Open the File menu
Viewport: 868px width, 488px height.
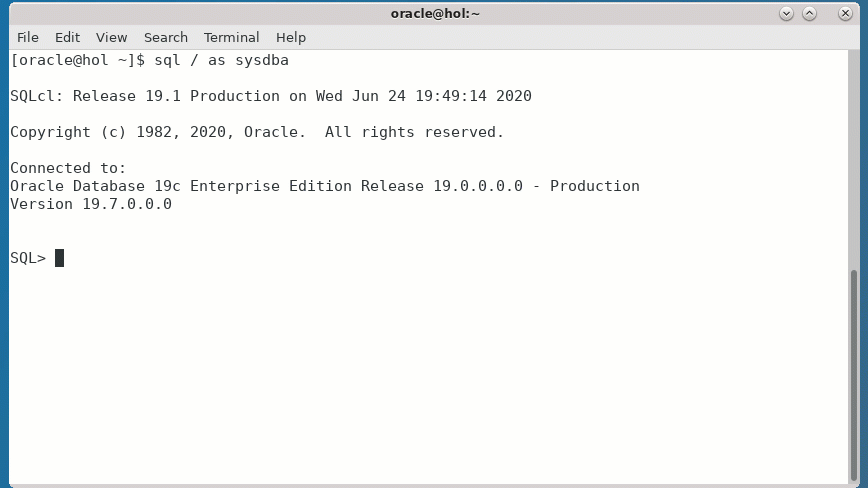pyautogui.click(x=28, y=37)
